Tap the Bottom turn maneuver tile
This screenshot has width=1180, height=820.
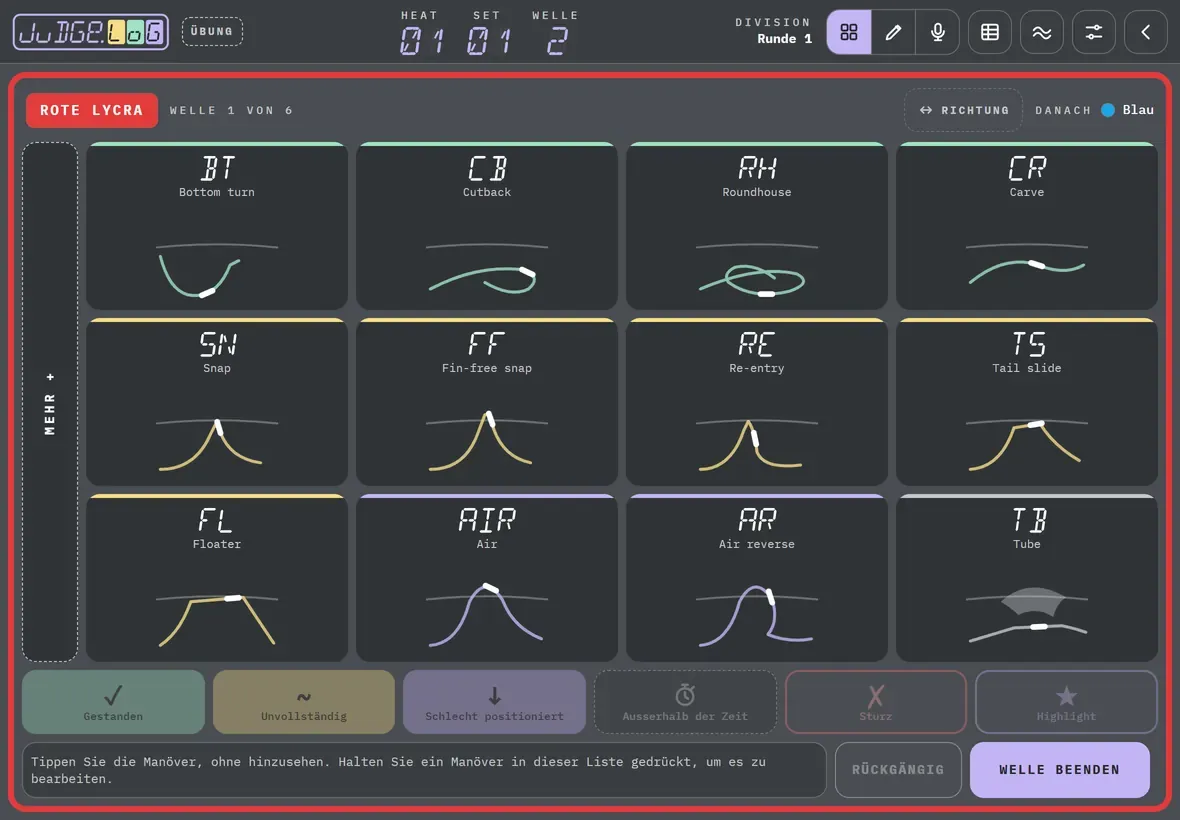217,226
